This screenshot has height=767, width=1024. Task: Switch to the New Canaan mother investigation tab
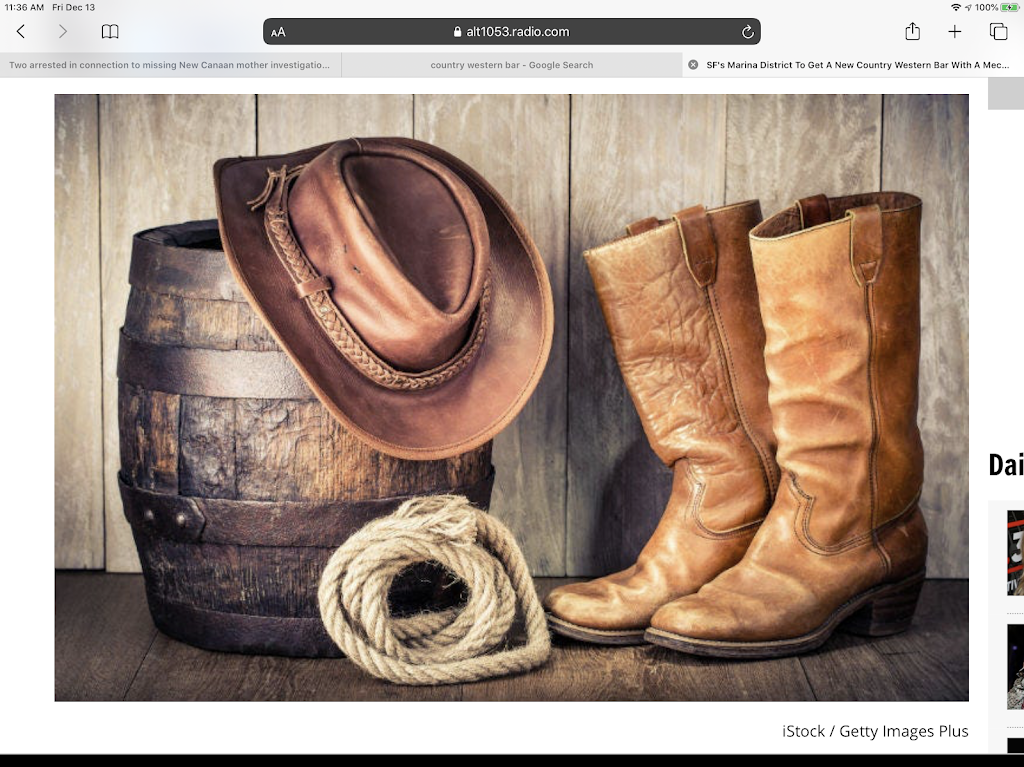coord(170,65)
